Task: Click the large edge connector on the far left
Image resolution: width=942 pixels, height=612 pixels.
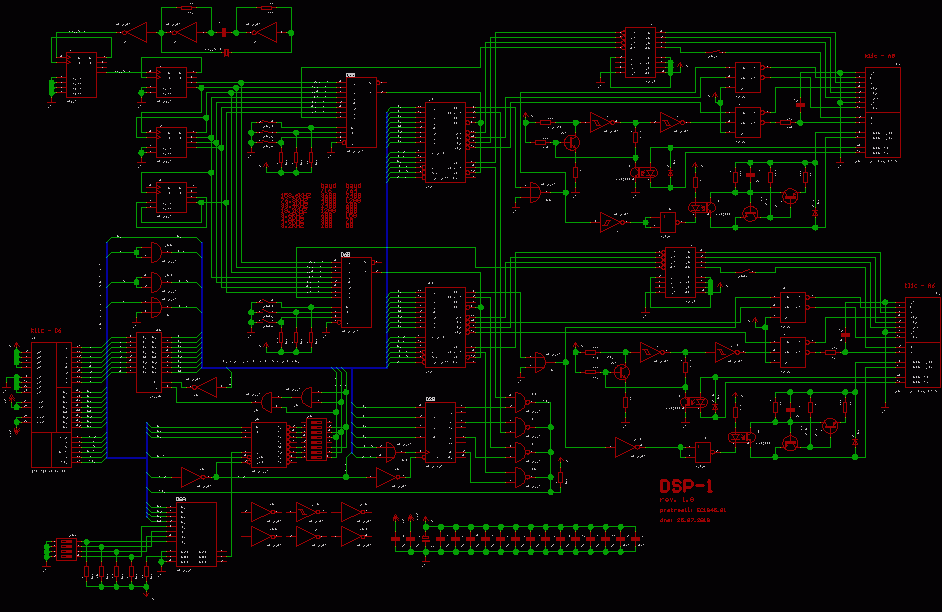Action: 51,387
